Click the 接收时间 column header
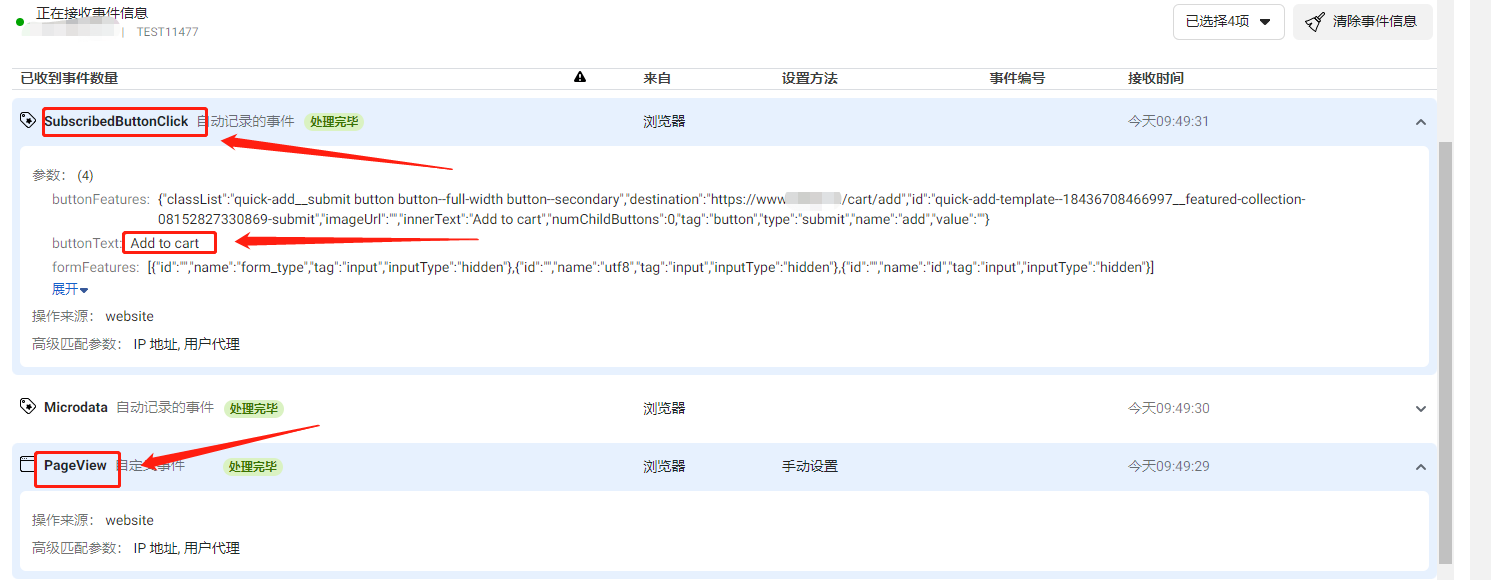Screen dimensions: 1491x580 pos(1156,78)
